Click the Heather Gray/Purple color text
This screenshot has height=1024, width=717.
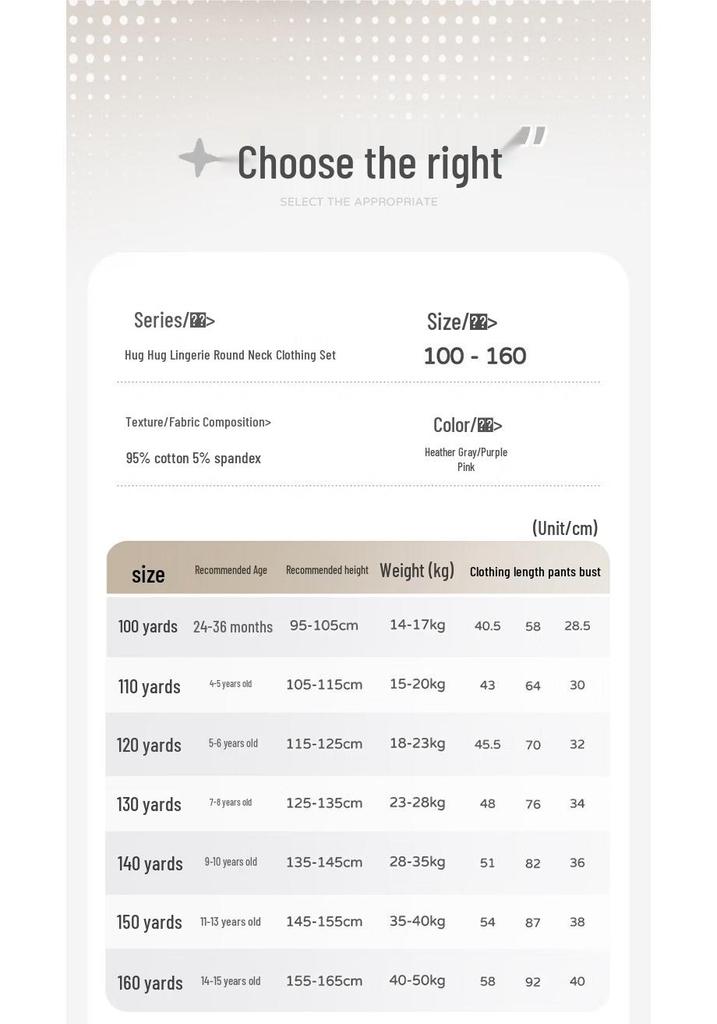[x=466, y=452]
